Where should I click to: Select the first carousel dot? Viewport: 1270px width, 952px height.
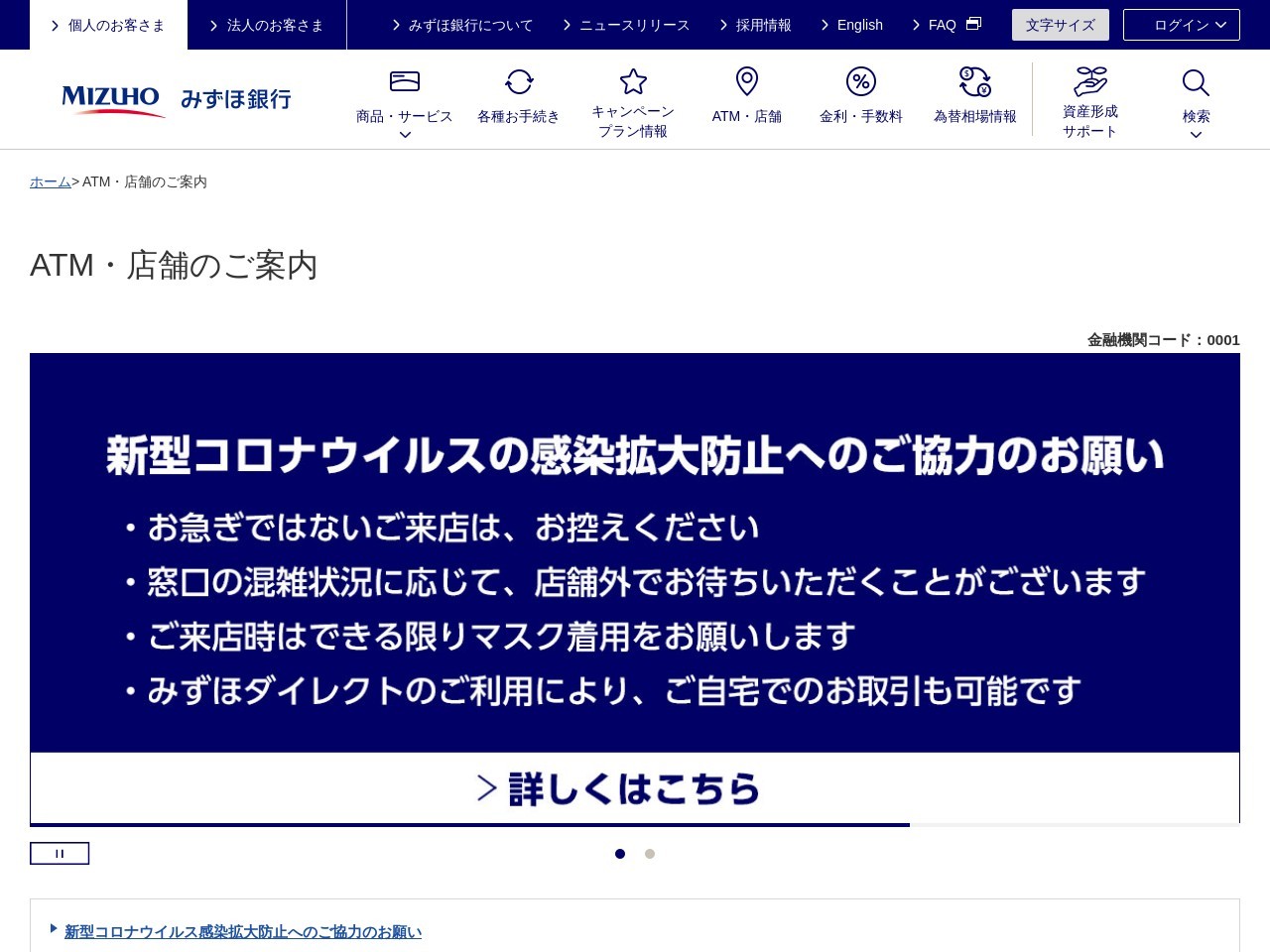coord(620,854)
